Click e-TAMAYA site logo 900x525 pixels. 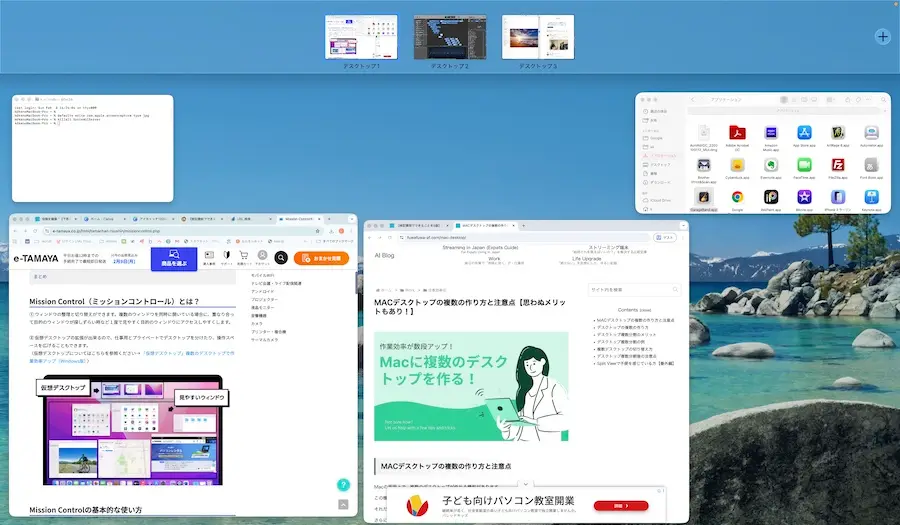36,259
